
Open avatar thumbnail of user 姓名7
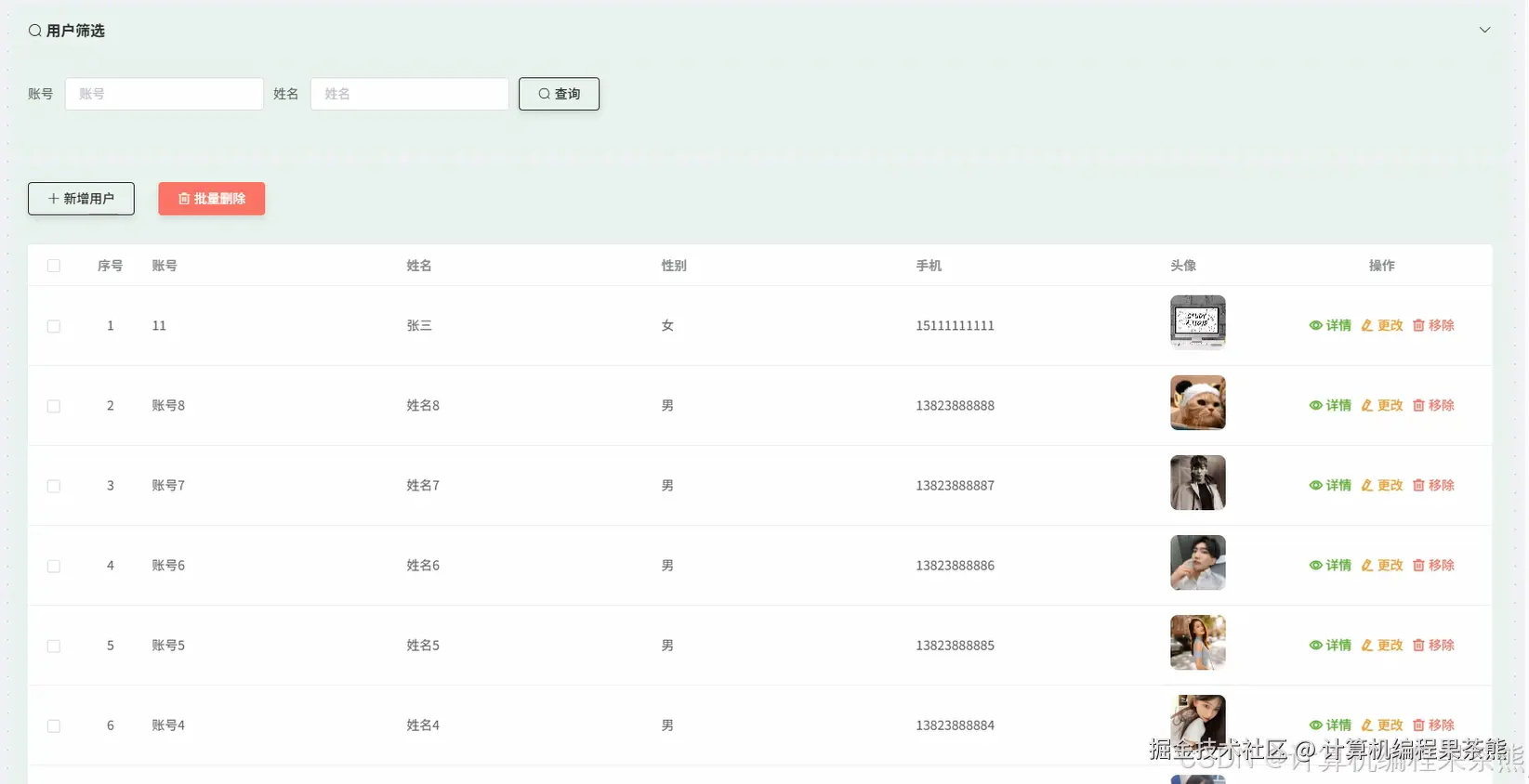click(x=1198, y=483)
